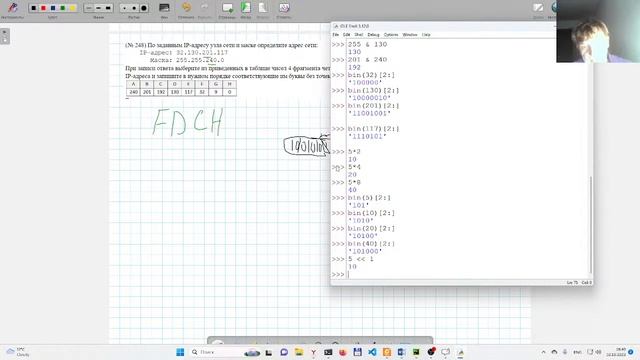
Task: Select the red pen color
Action: pos(43,8)
